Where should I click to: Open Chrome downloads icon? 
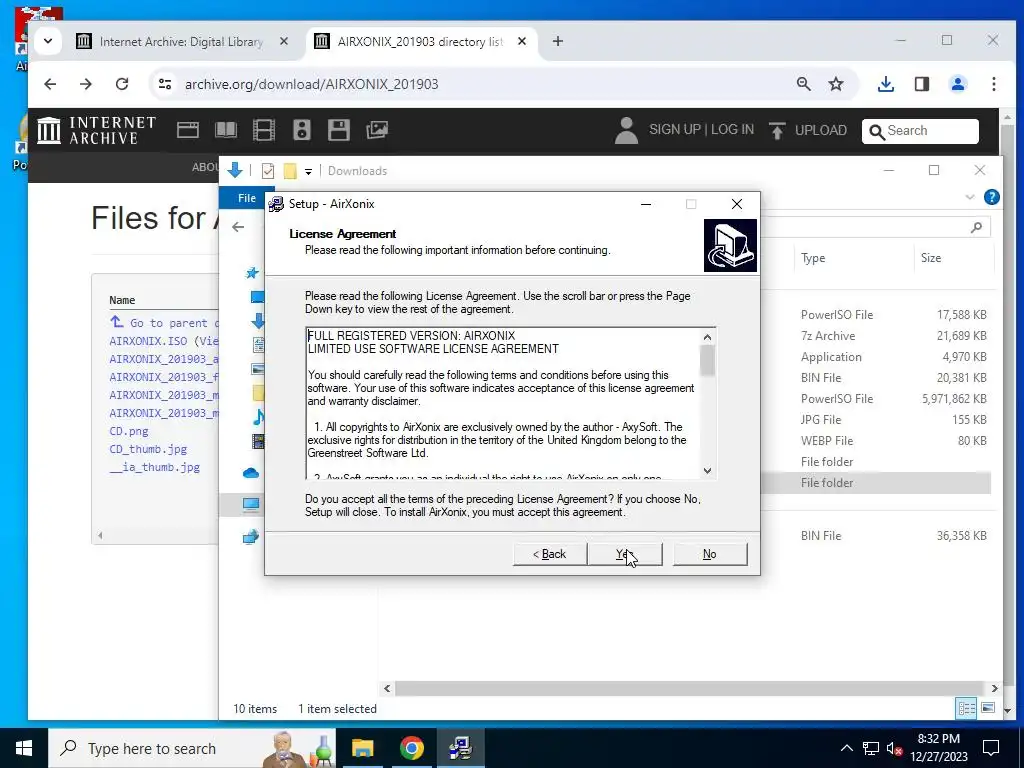pos(886,84)
